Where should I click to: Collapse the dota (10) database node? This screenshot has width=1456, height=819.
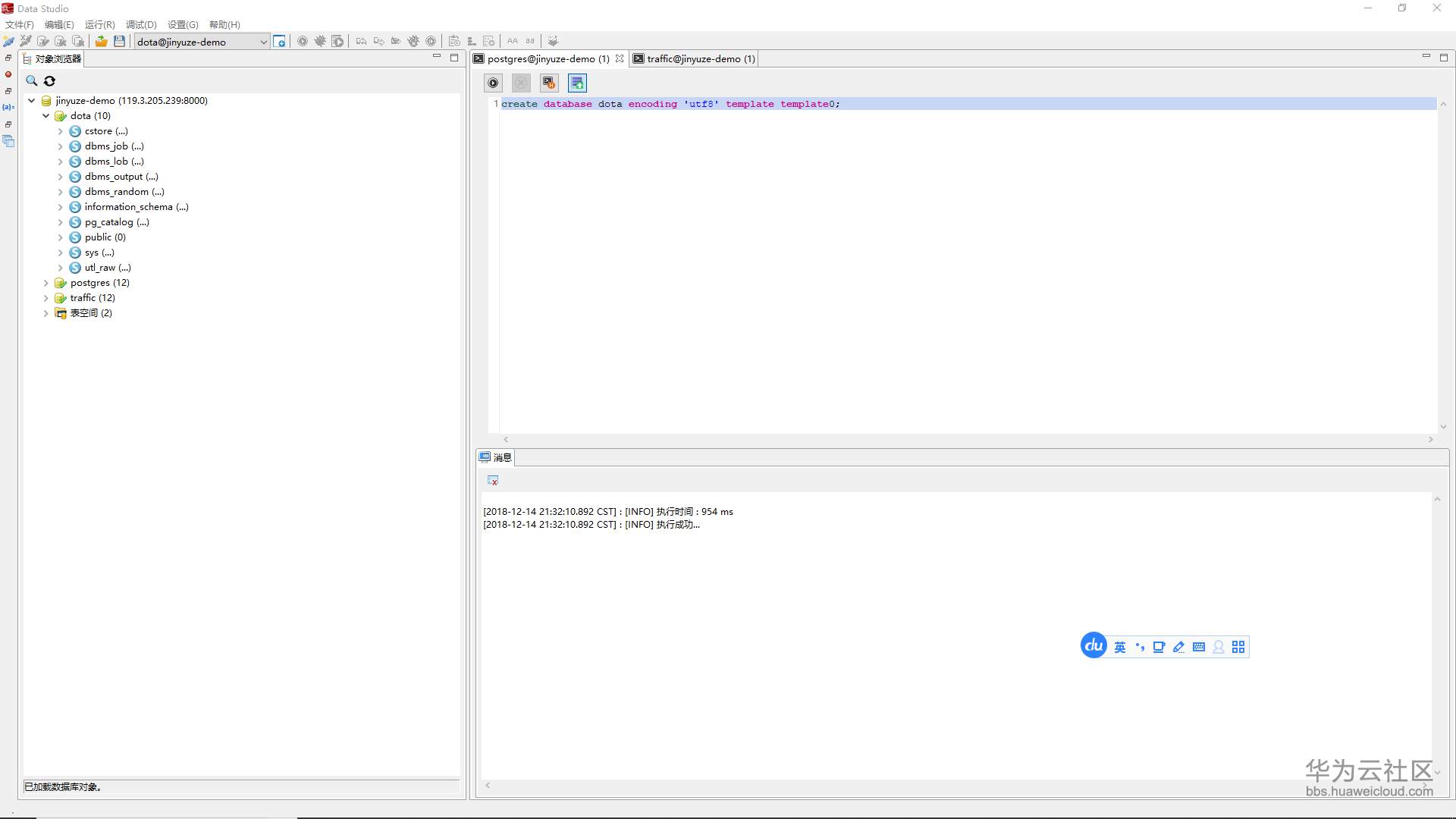(x=46, y=116)
